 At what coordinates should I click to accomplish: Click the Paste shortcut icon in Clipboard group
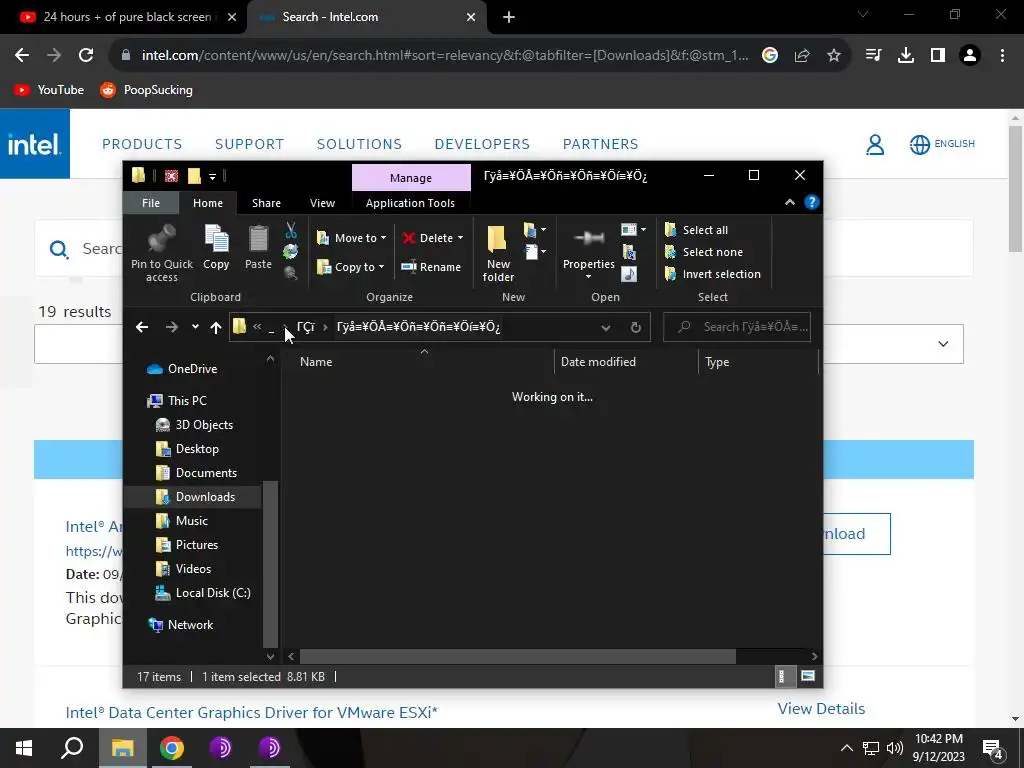click(x=291, y=273)
